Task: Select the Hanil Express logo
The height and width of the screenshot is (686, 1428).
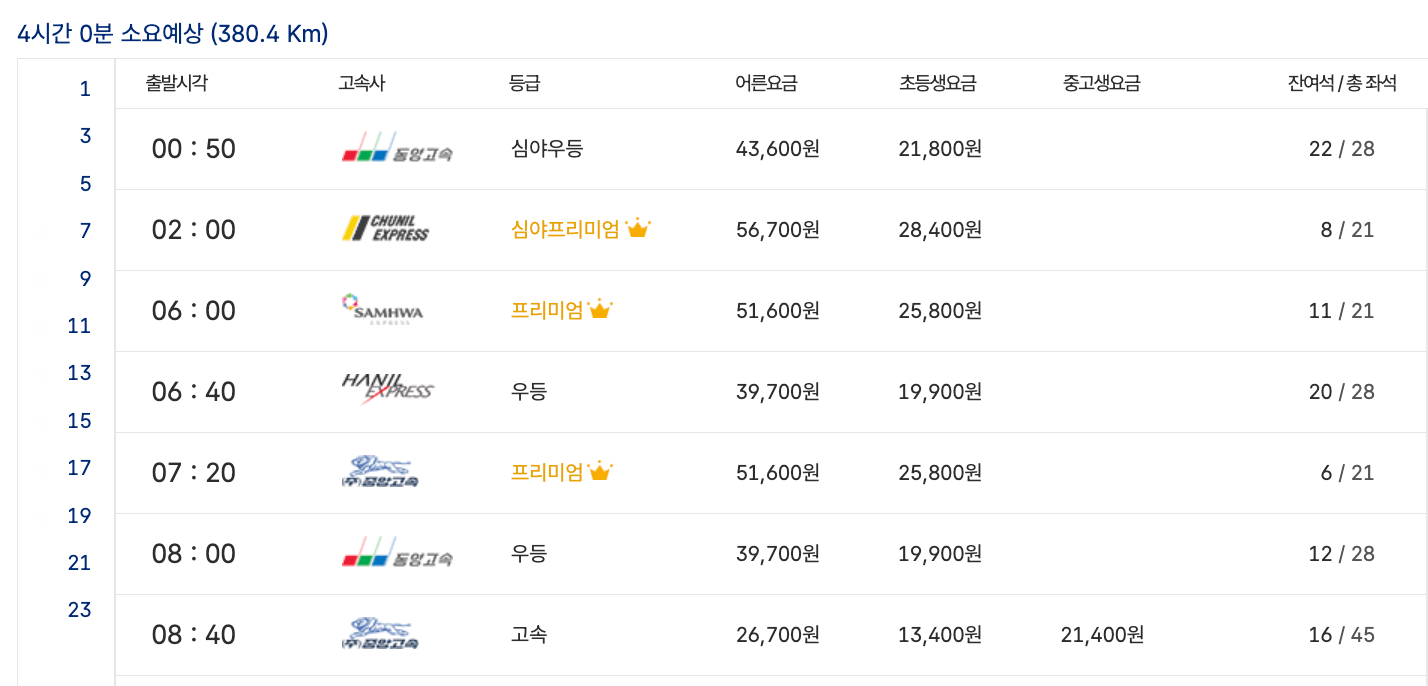Action: tap(385, 391)
